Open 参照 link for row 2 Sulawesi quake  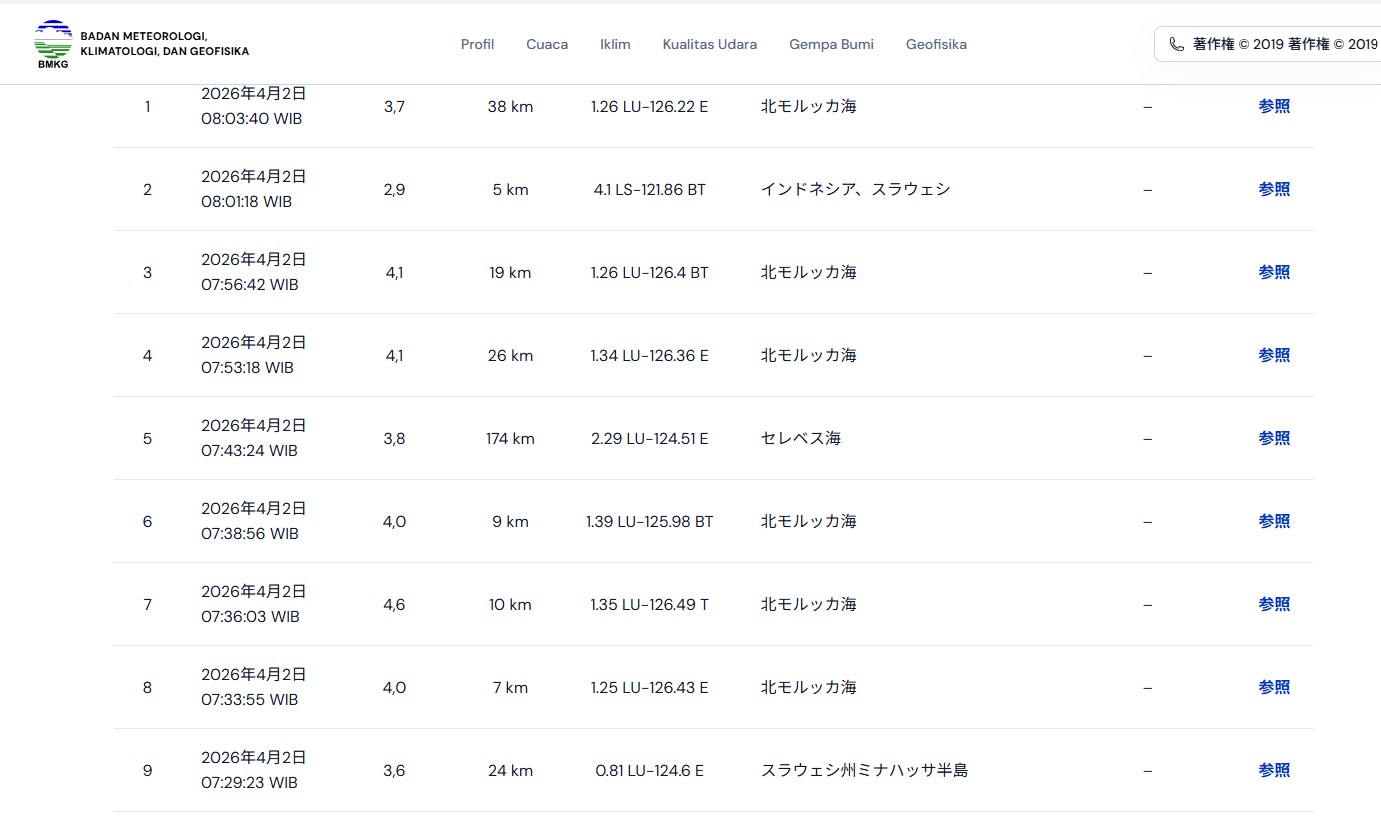[1273, 189]
